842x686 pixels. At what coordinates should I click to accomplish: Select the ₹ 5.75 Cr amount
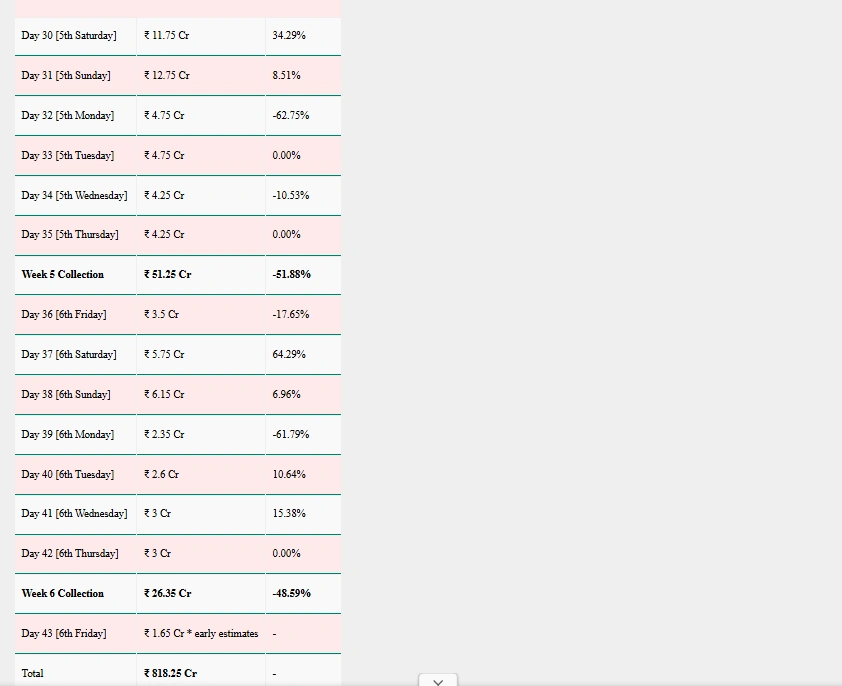[164, 355]
